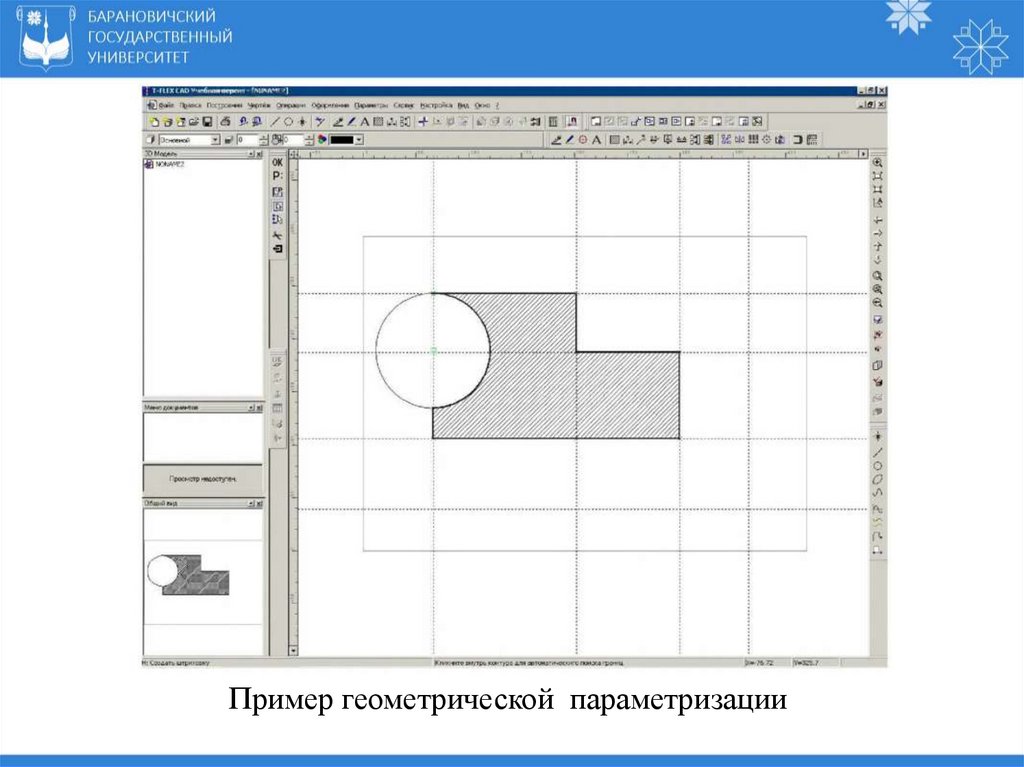Screen dimensions: 1024x767
Task: Open the color dropdown arrow next to black swatch
Action: (x=359, y=140)
